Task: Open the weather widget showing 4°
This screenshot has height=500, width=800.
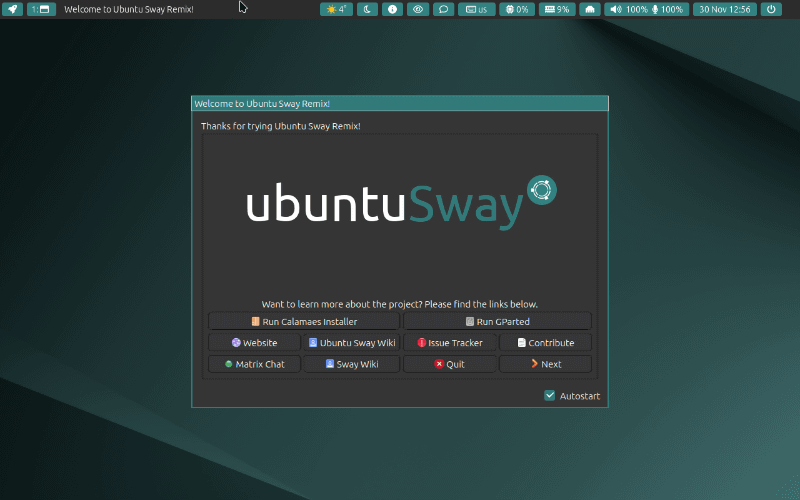Action: point(336,9)
